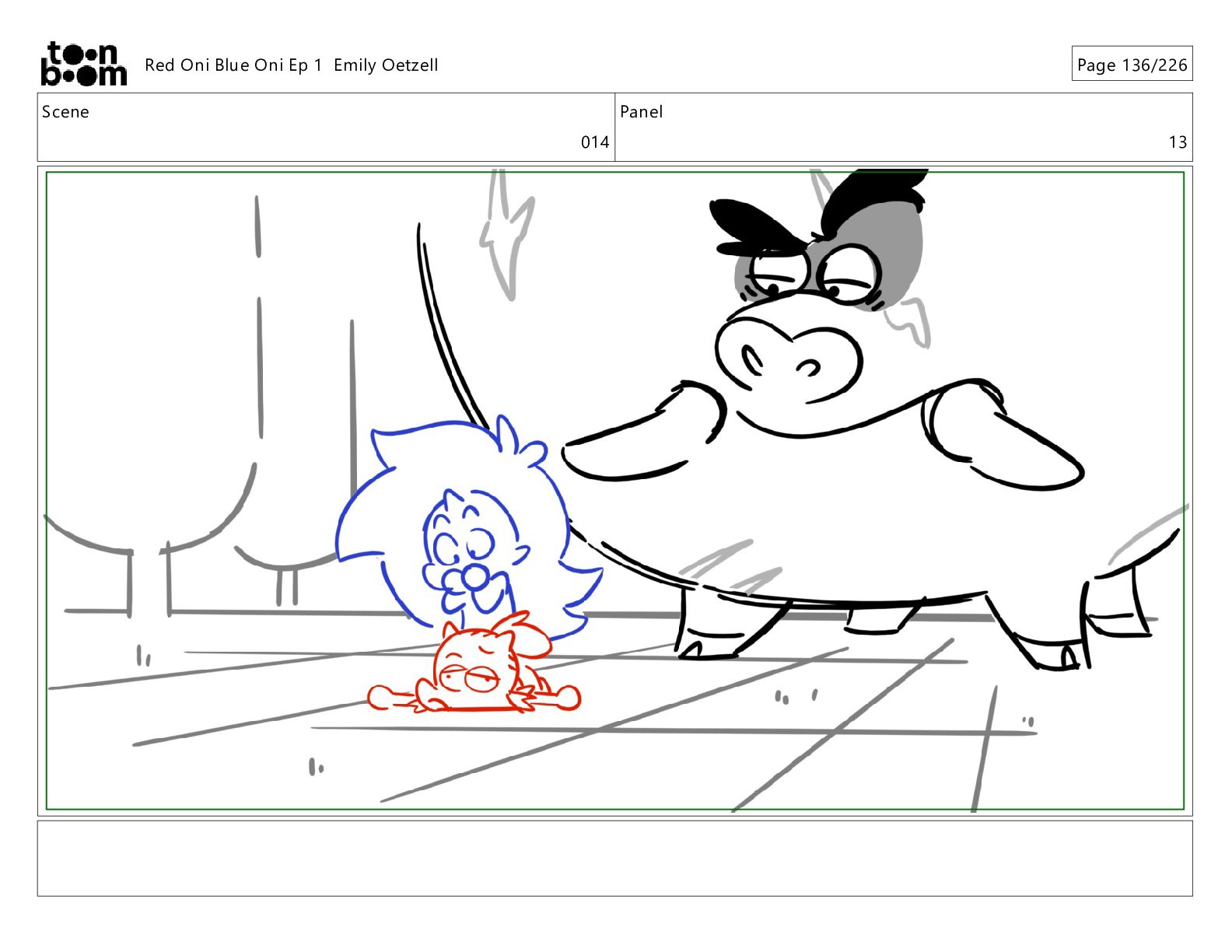Click the panel number '13'
The image size is (1232, 952).
(1178, 142)
